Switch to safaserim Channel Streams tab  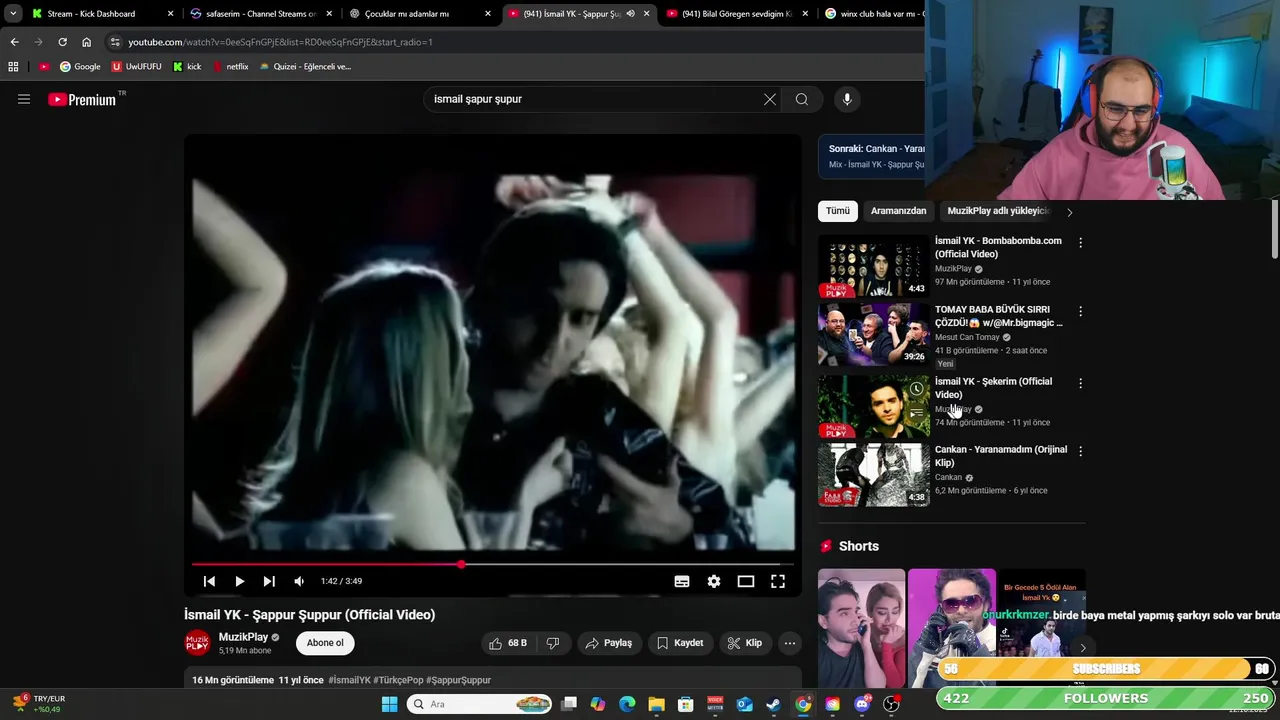click(x=260, y=14)
